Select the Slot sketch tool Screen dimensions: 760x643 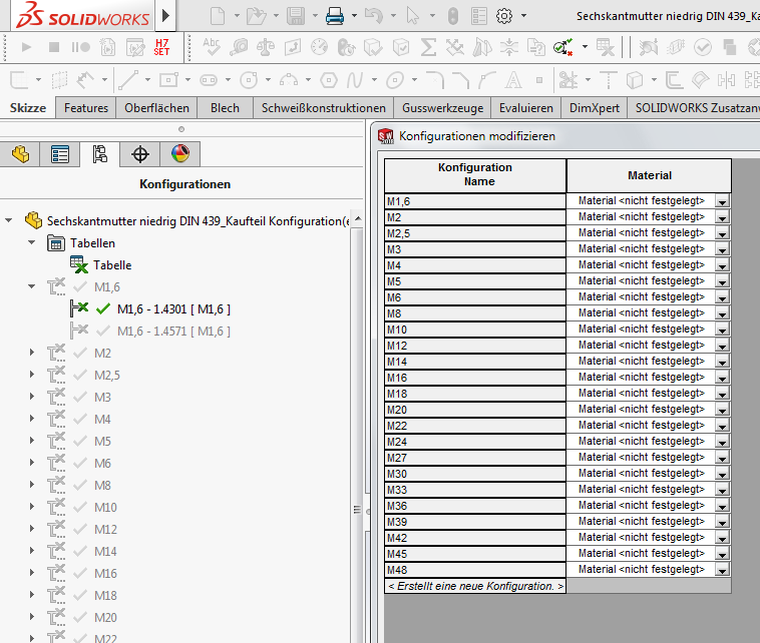click(x=208, y=80)
